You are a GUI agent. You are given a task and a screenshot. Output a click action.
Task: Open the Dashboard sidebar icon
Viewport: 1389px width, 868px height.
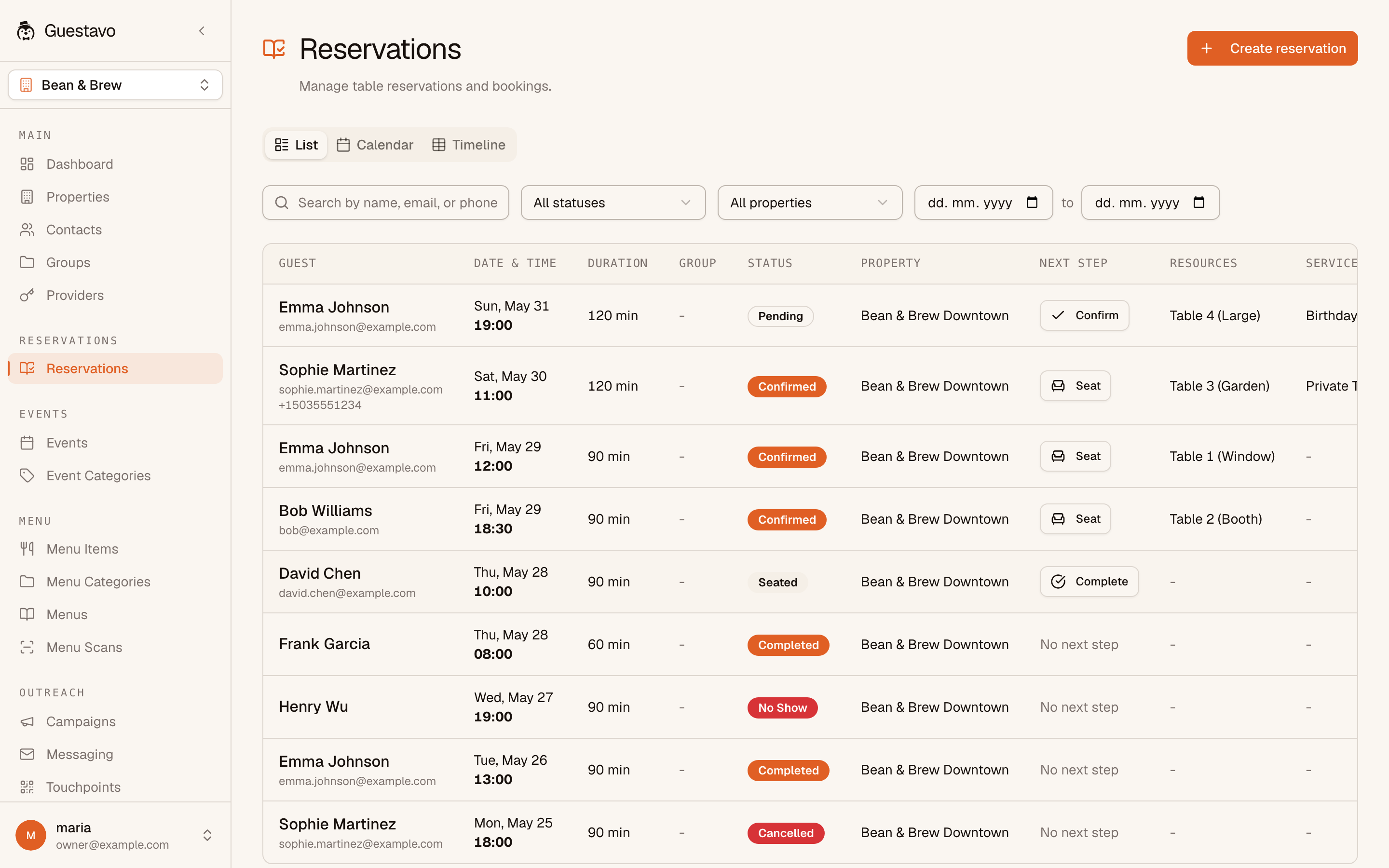(27, 164)
